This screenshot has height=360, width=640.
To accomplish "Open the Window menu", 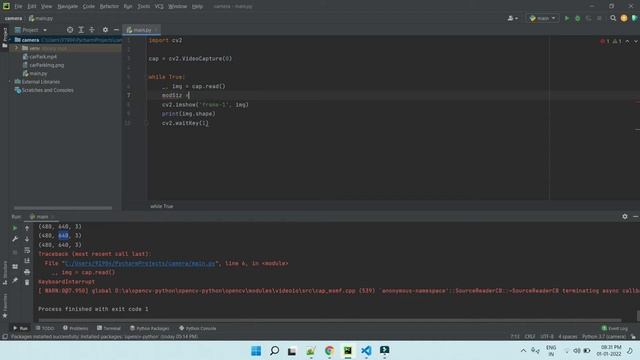I will 178,7.
